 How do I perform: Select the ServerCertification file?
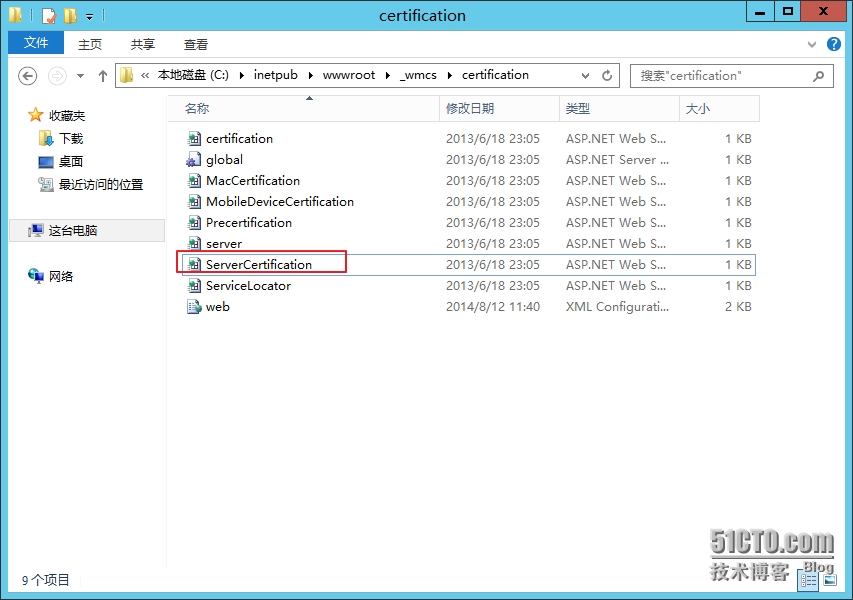point(258,264)
